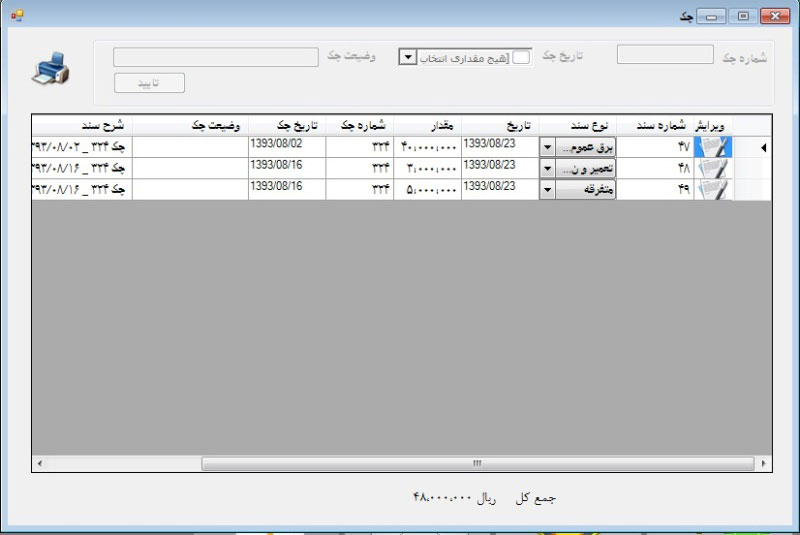Click the application icon in title bar
Viewport: 800px width, 535px height.
(x=17, y=16)
